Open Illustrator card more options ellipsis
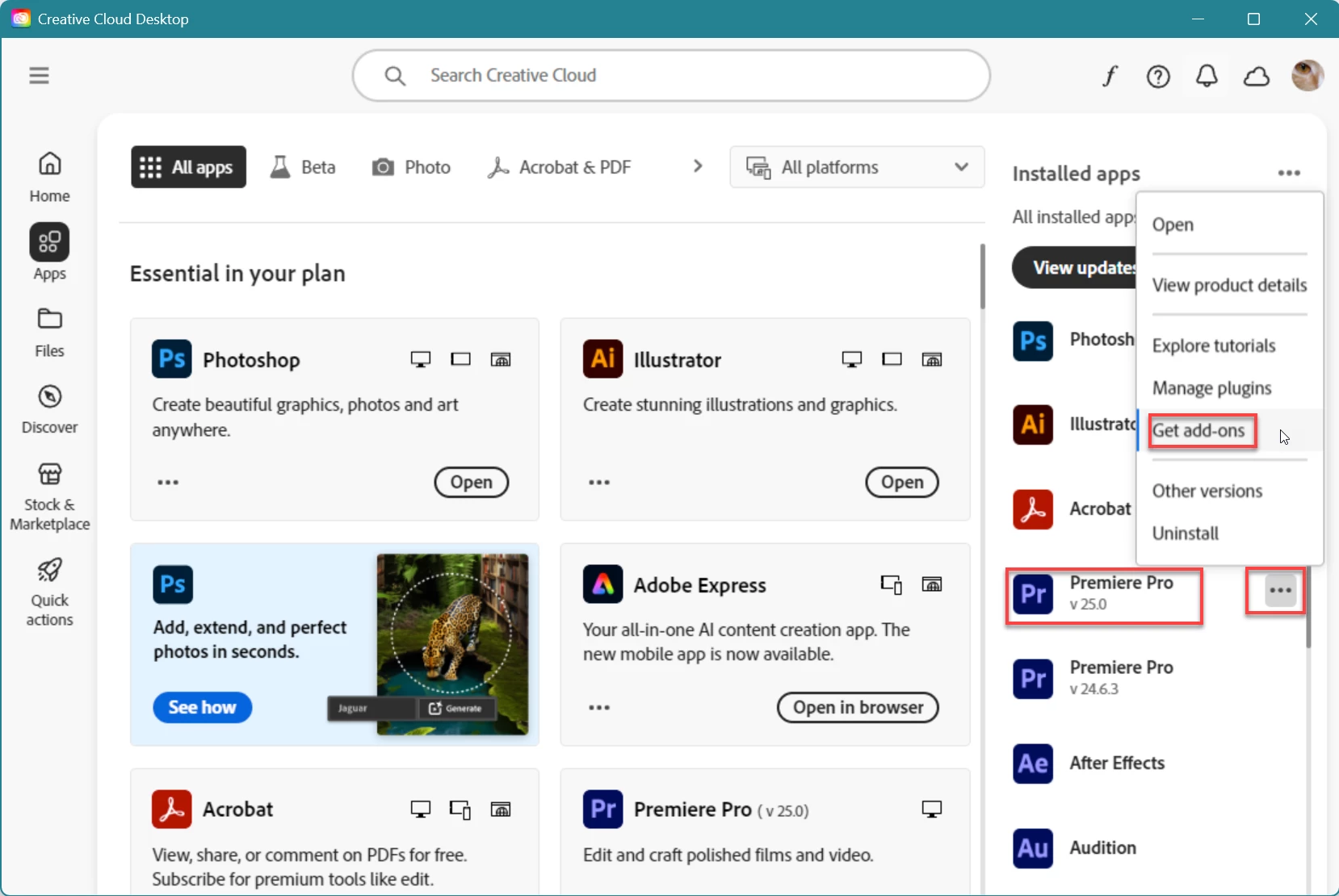This screenshot has height=896, width=1339. [x=599, y=482]
